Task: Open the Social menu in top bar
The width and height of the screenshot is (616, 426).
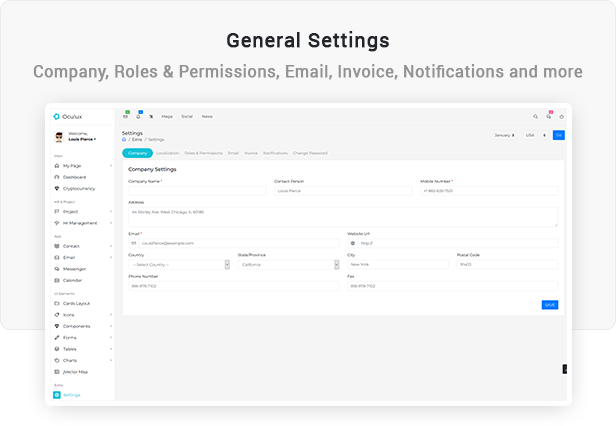Action: tap(187, 117)
